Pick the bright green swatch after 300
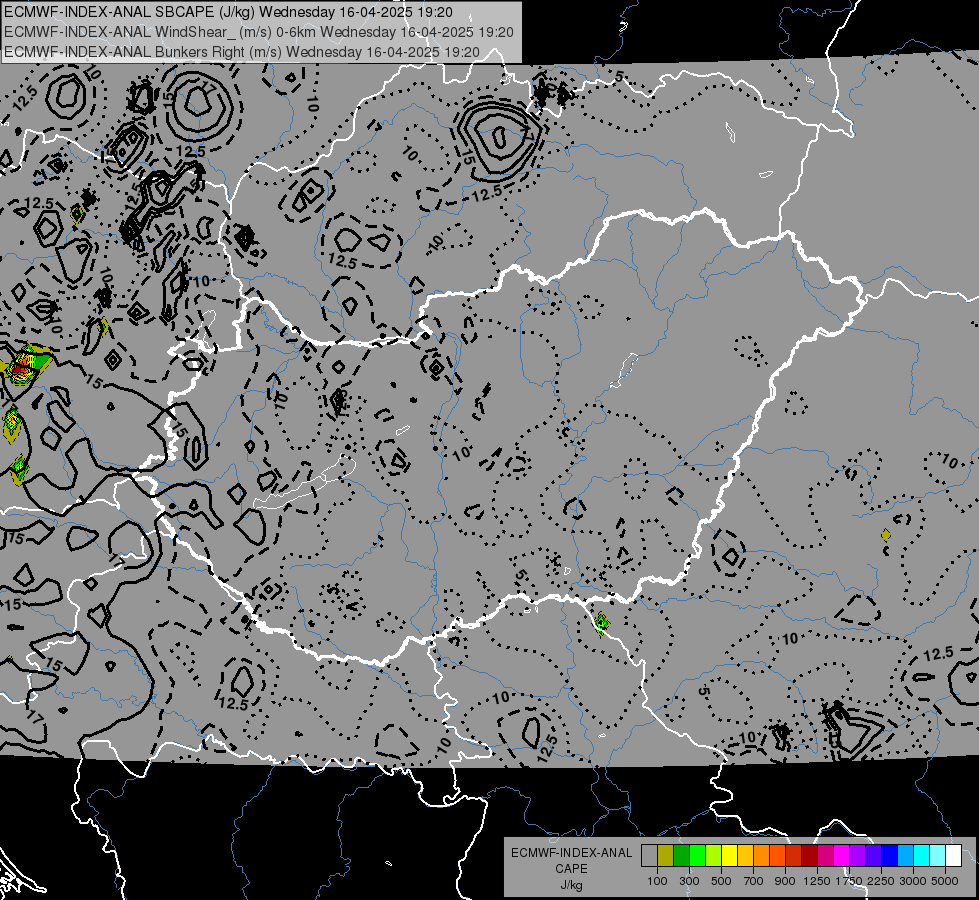 (697, 856)
